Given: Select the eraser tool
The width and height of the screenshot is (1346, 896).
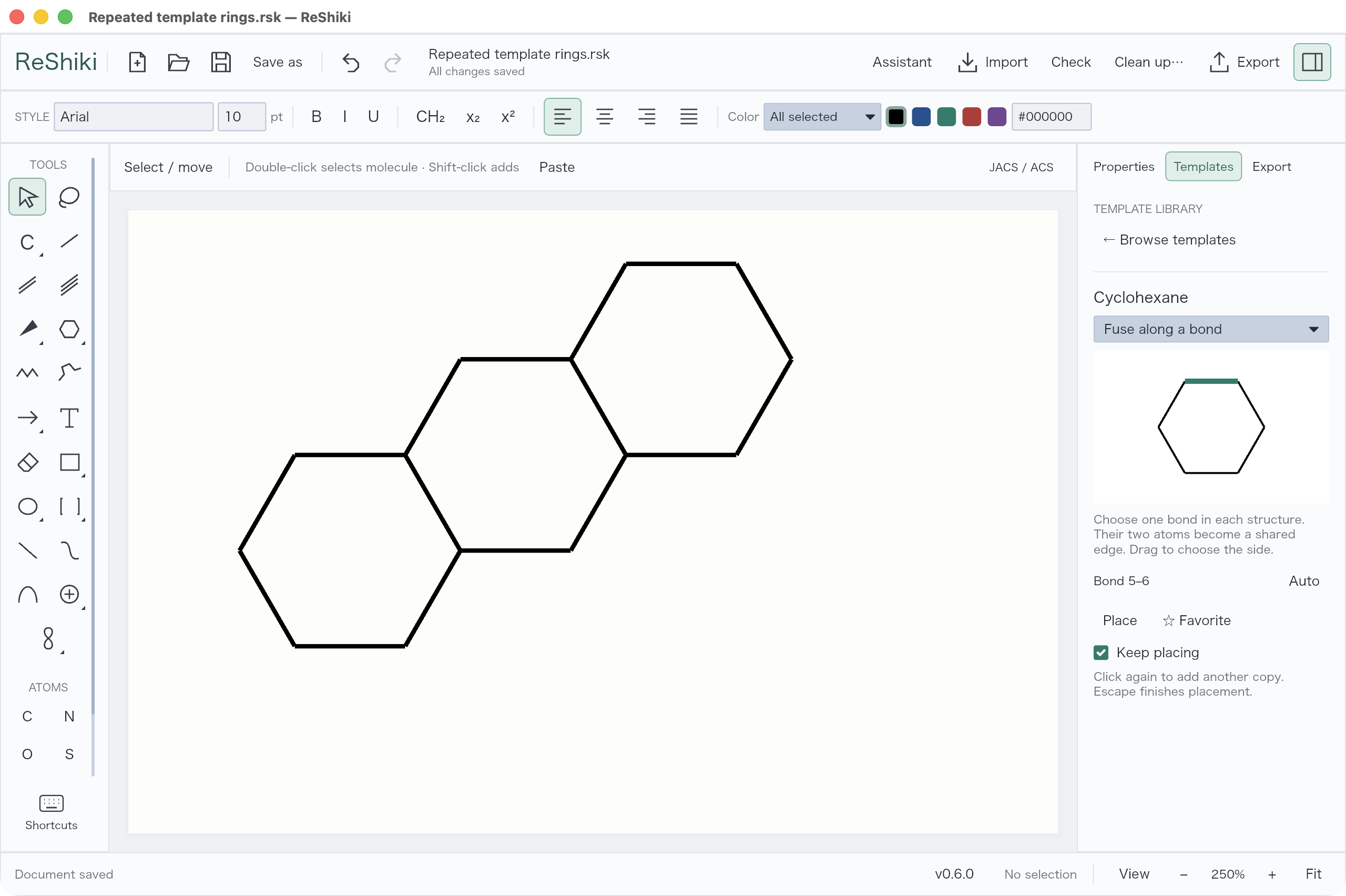Looking at the screenshot, I should 27,462.
